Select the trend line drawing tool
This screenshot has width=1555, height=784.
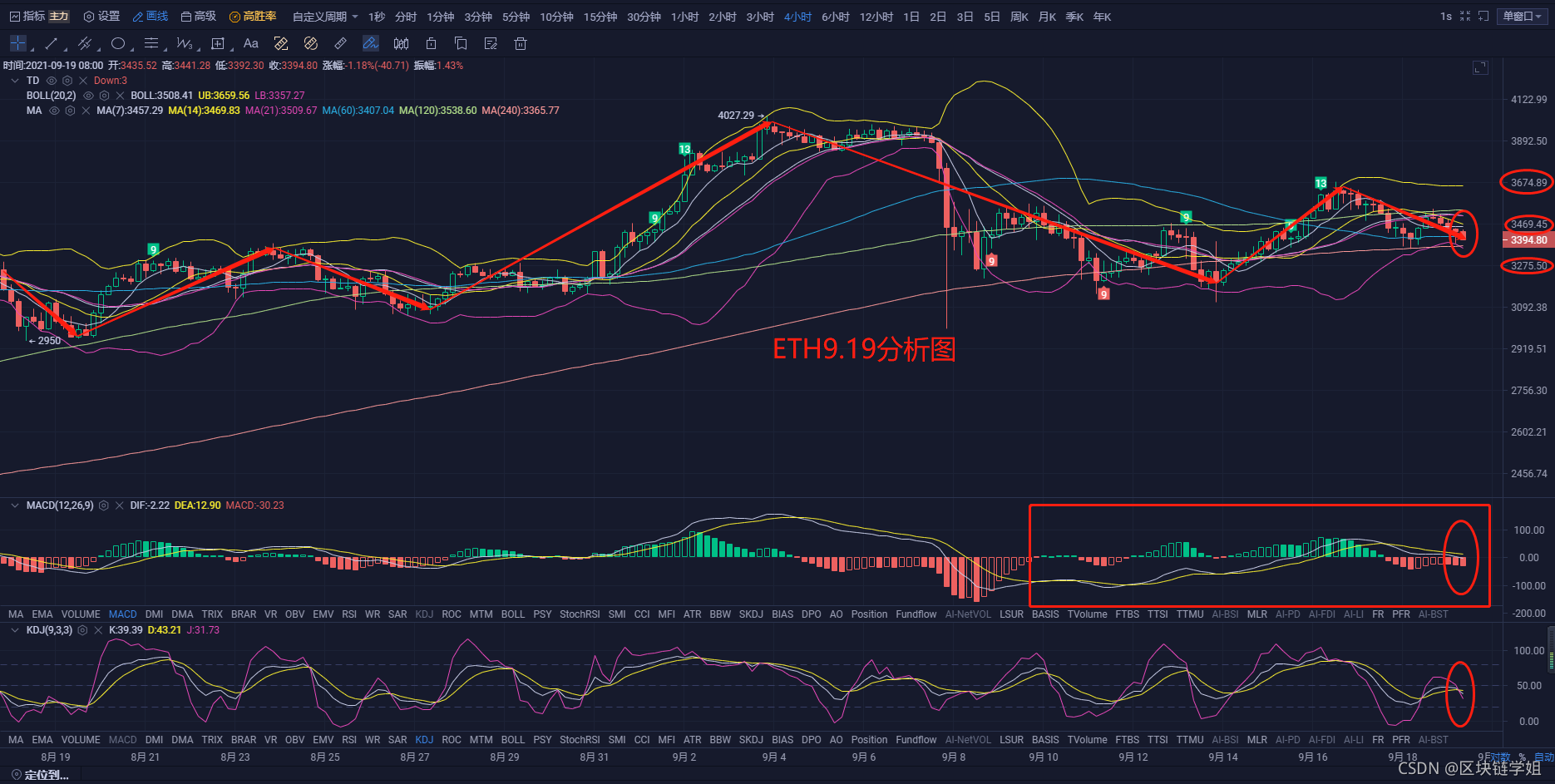pyautogui.click(x=51, y=43)
